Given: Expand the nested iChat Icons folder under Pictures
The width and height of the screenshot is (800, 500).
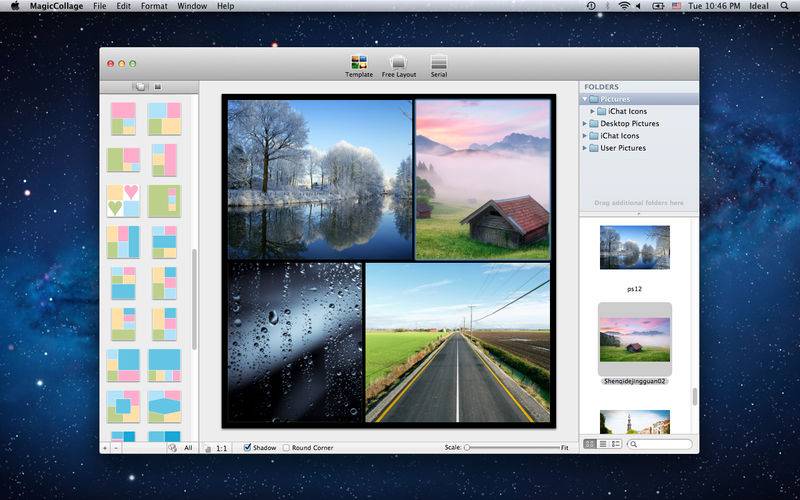Looking at the screenshot, I should click(x=592, y=111).
